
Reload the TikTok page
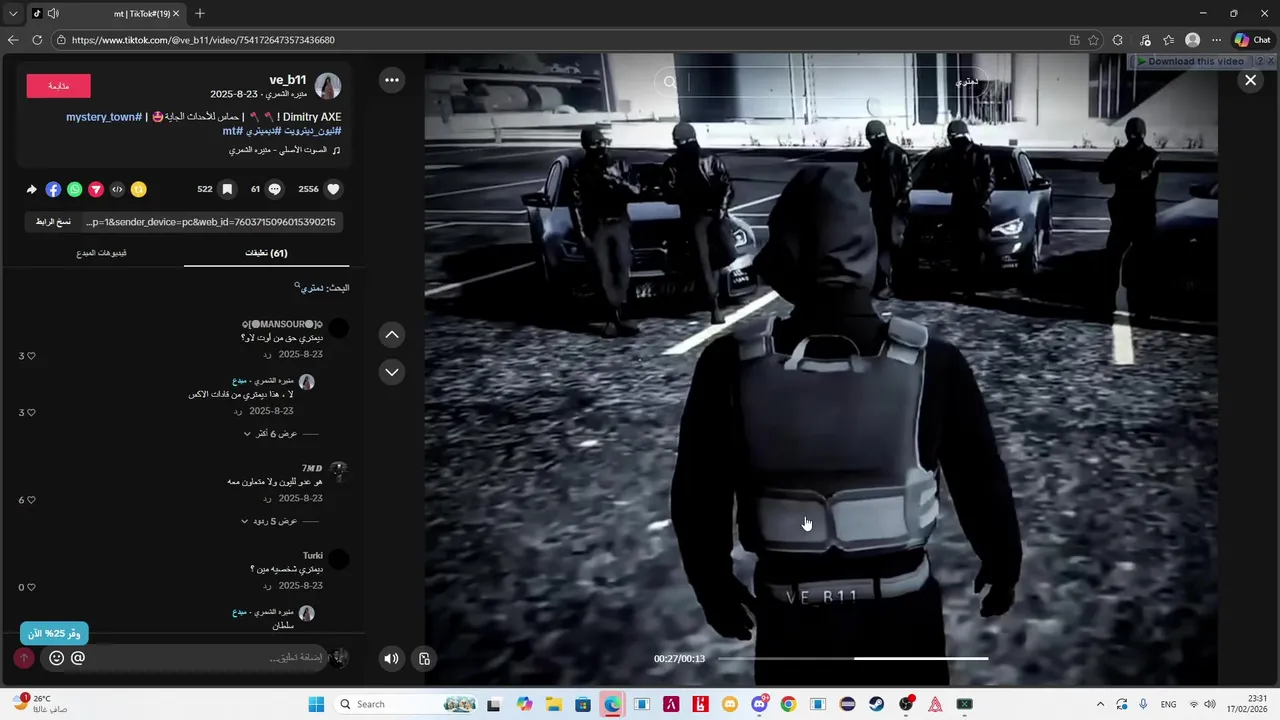pyautogui.click(x=37, y=40)
